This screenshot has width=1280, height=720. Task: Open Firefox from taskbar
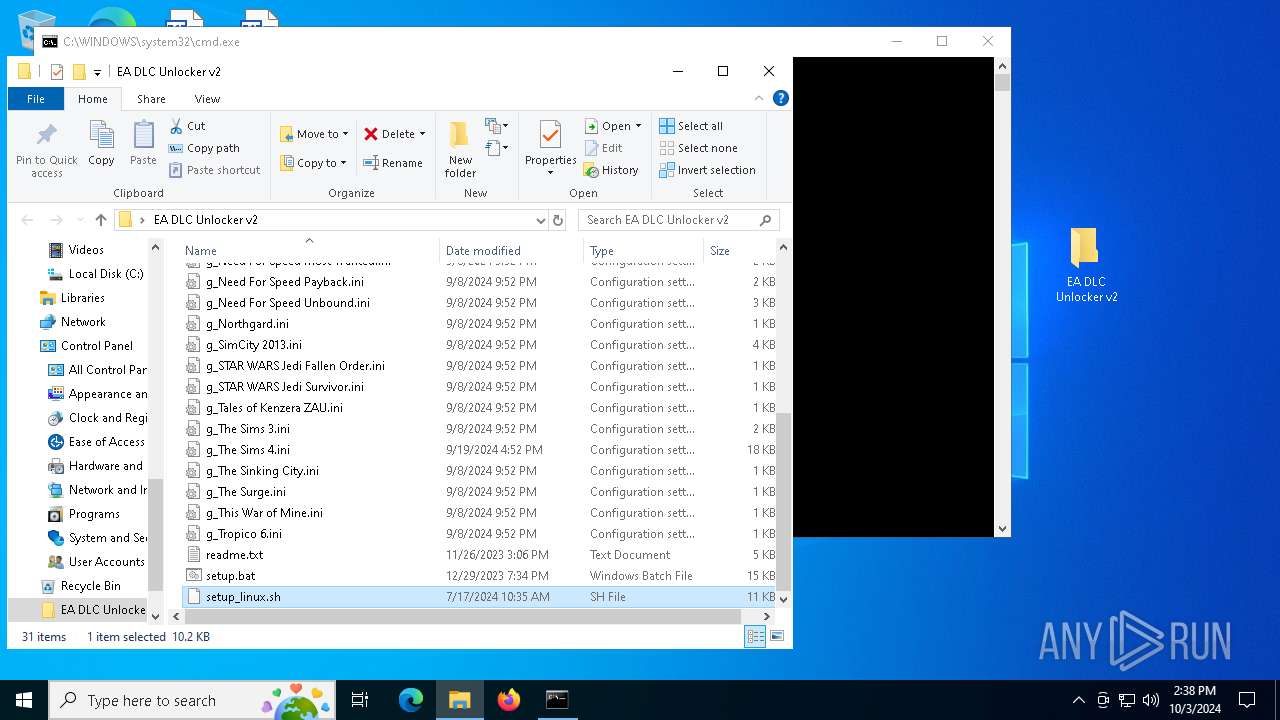click(x=509, y=700)
